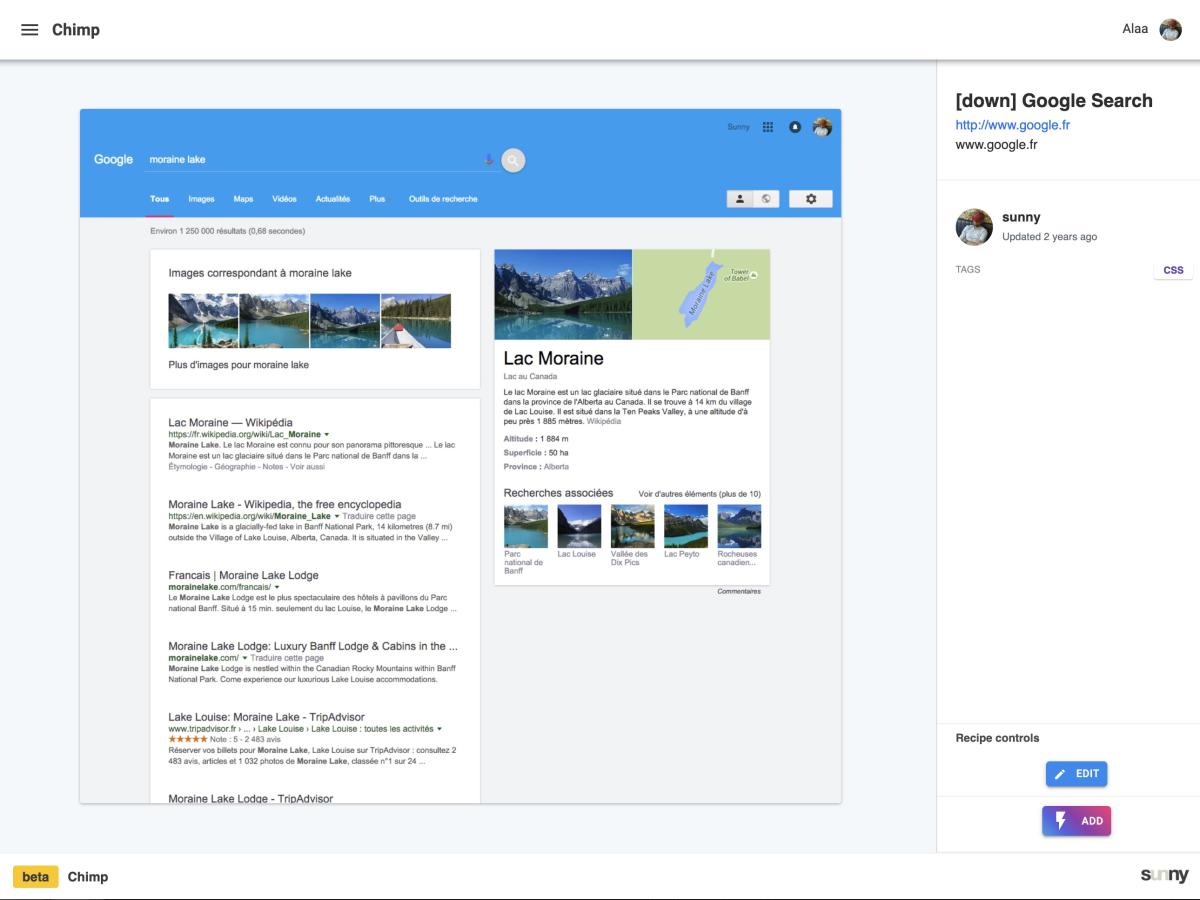The image size is (1200, 900).
Task: Open Outils de recherche menu
Action: pyautogui.click(x=443, y=199)
